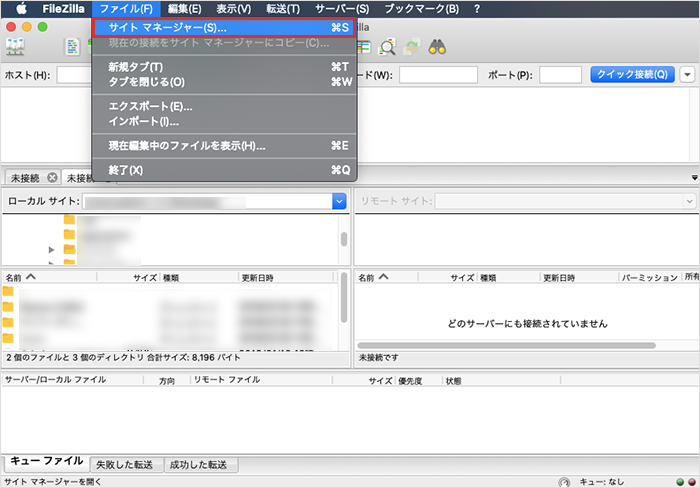Screen dimensions: 700x488
Task: Choose 終了(X) to quit FileZilla
Action: [125, 170]
